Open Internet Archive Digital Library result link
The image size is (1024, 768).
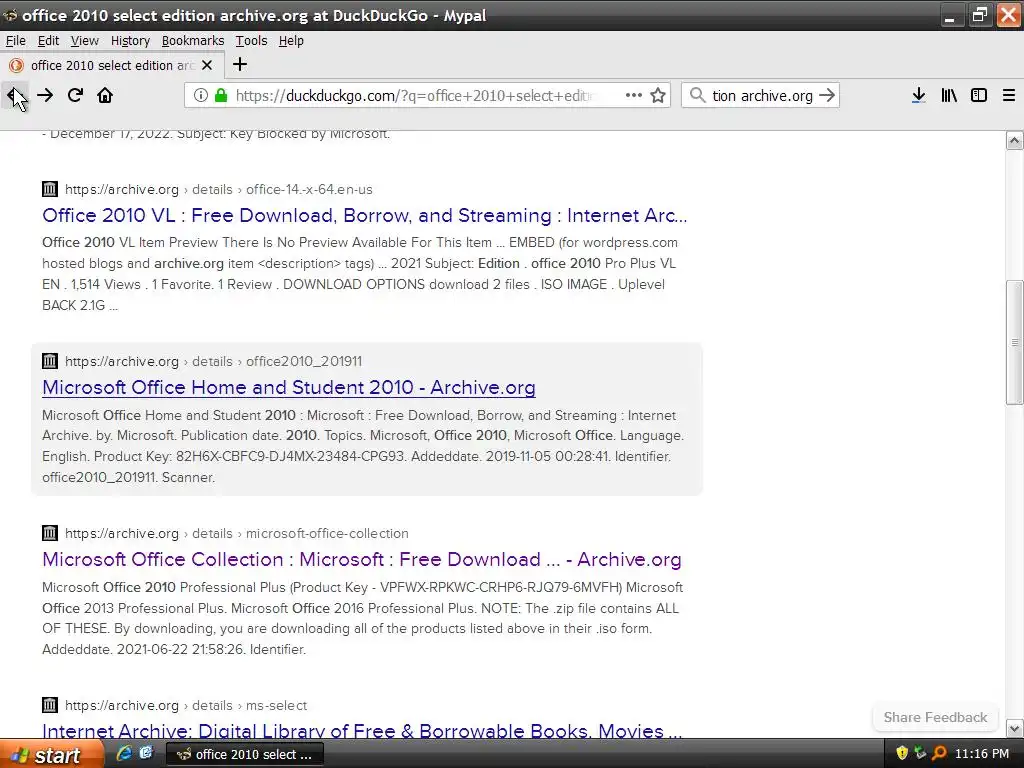(x=362, y=730)
